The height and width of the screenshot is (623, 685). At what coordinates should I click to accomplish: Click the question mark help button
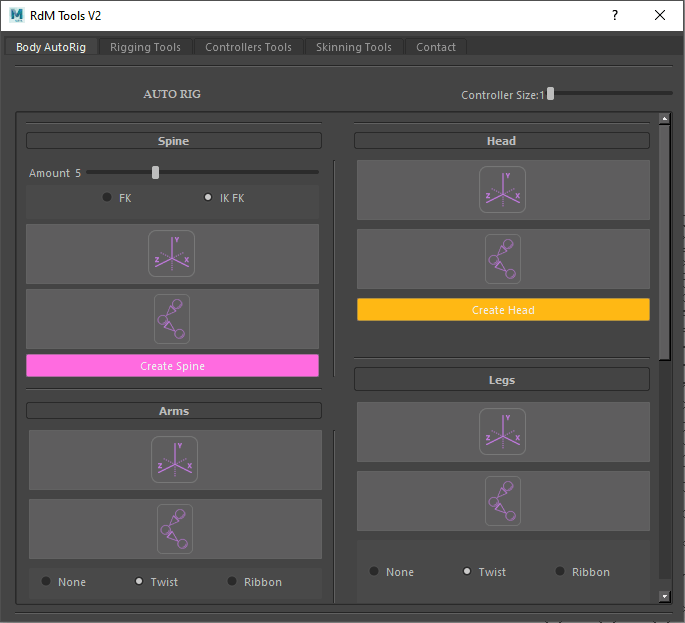(x=615, y=15)
